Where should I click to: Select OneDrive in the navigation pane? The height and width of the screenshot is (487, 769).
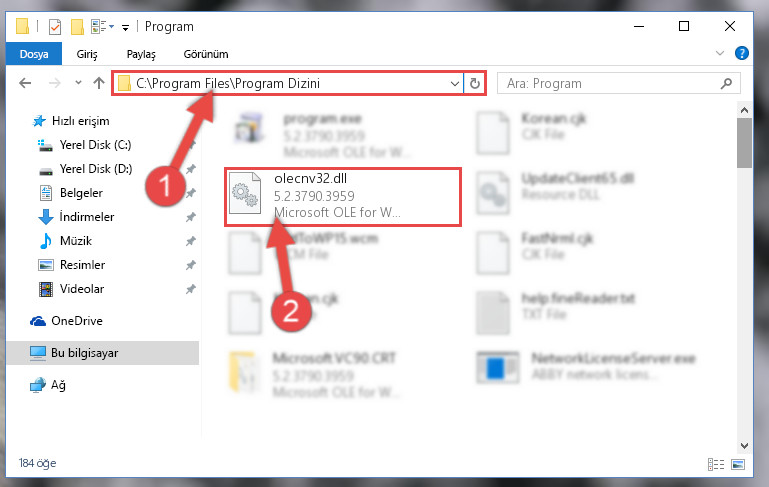coord(77,321)
